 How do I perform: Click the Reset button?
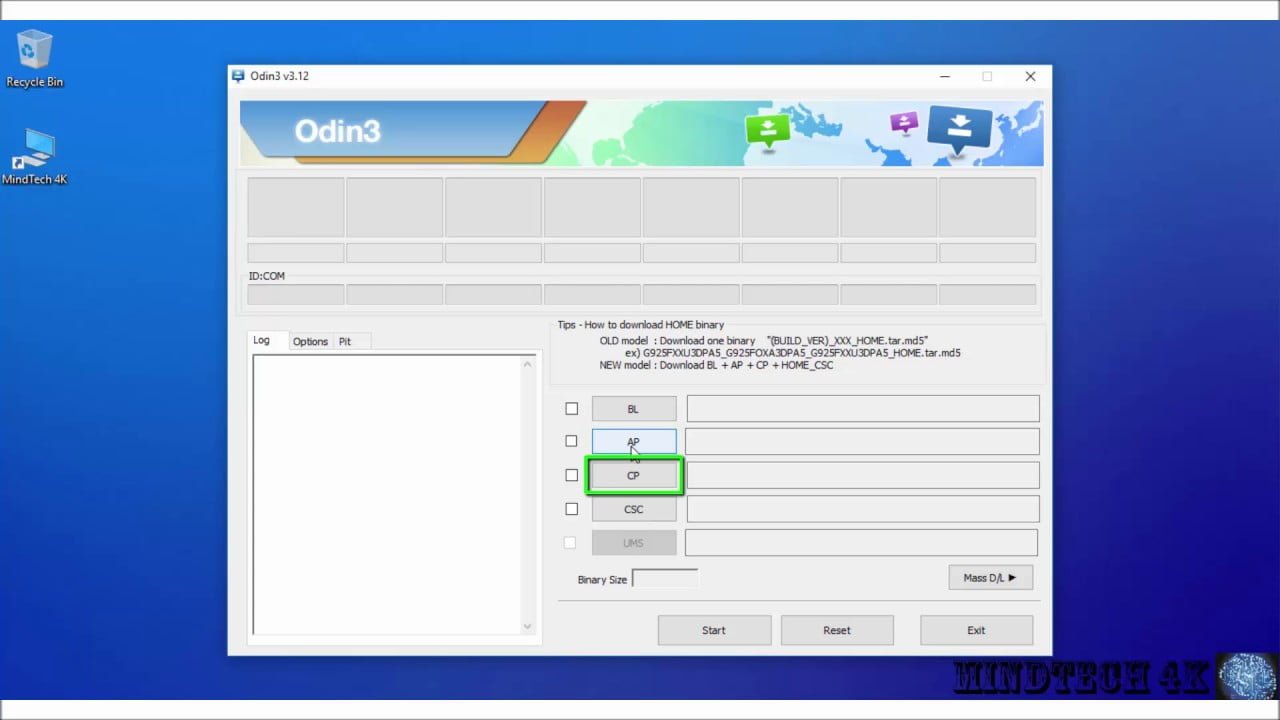coord(837,630)
